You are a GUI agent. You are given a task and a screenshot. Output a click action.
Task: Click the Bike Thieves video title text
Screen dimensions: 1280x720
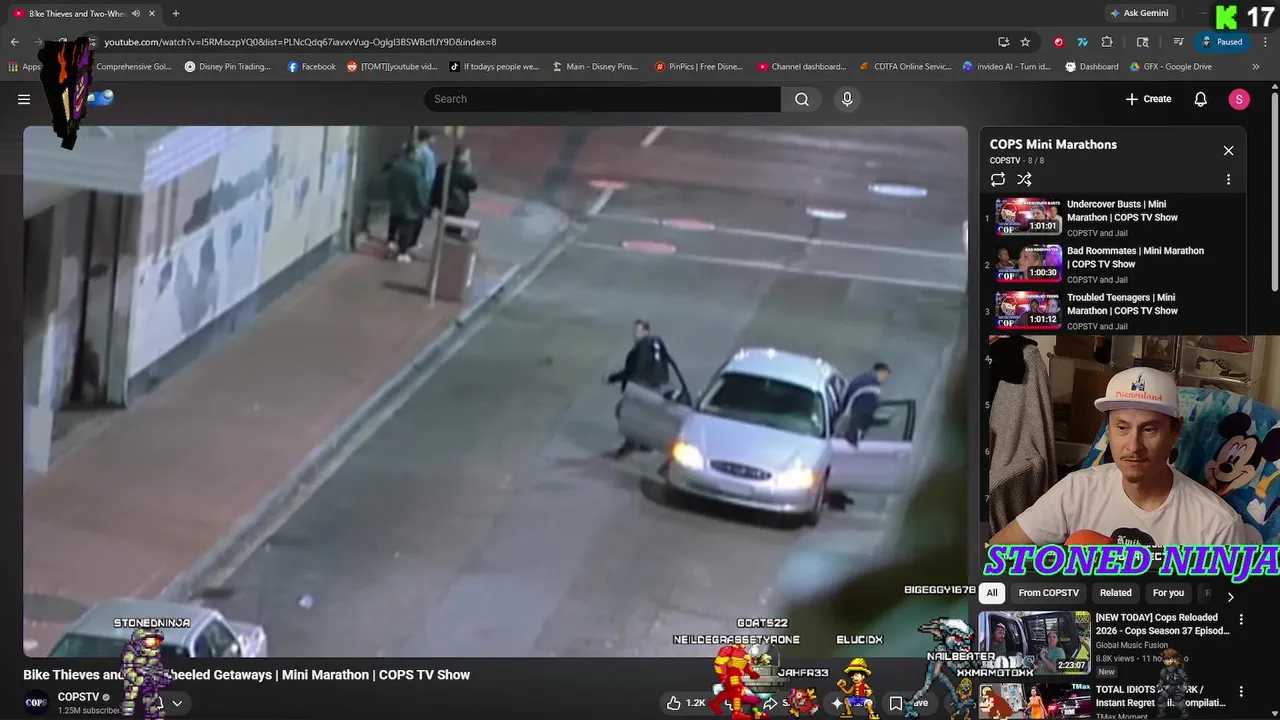[x=246, y=675]
